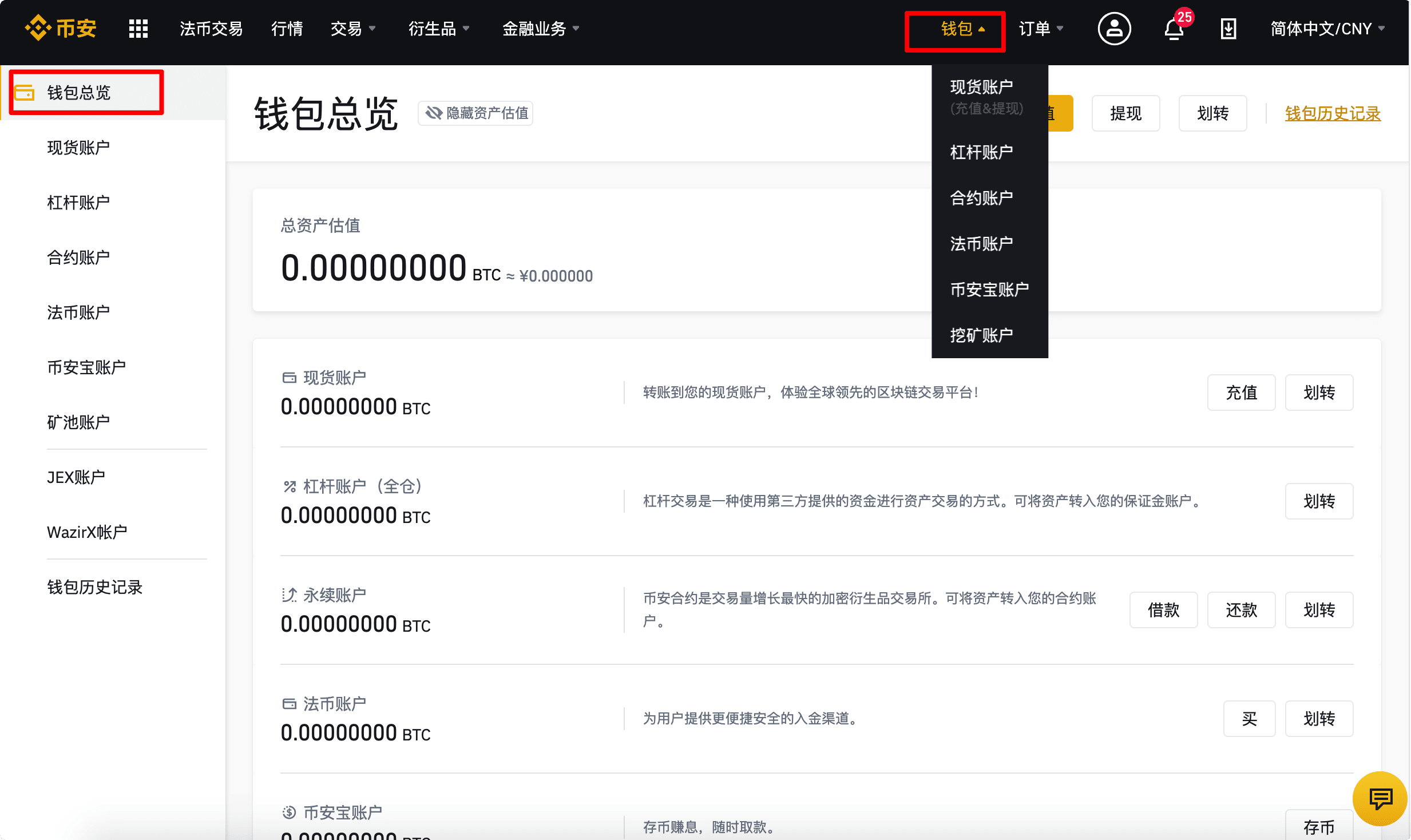Click 划转 in the 现货账户 row

coord(1319,393)
